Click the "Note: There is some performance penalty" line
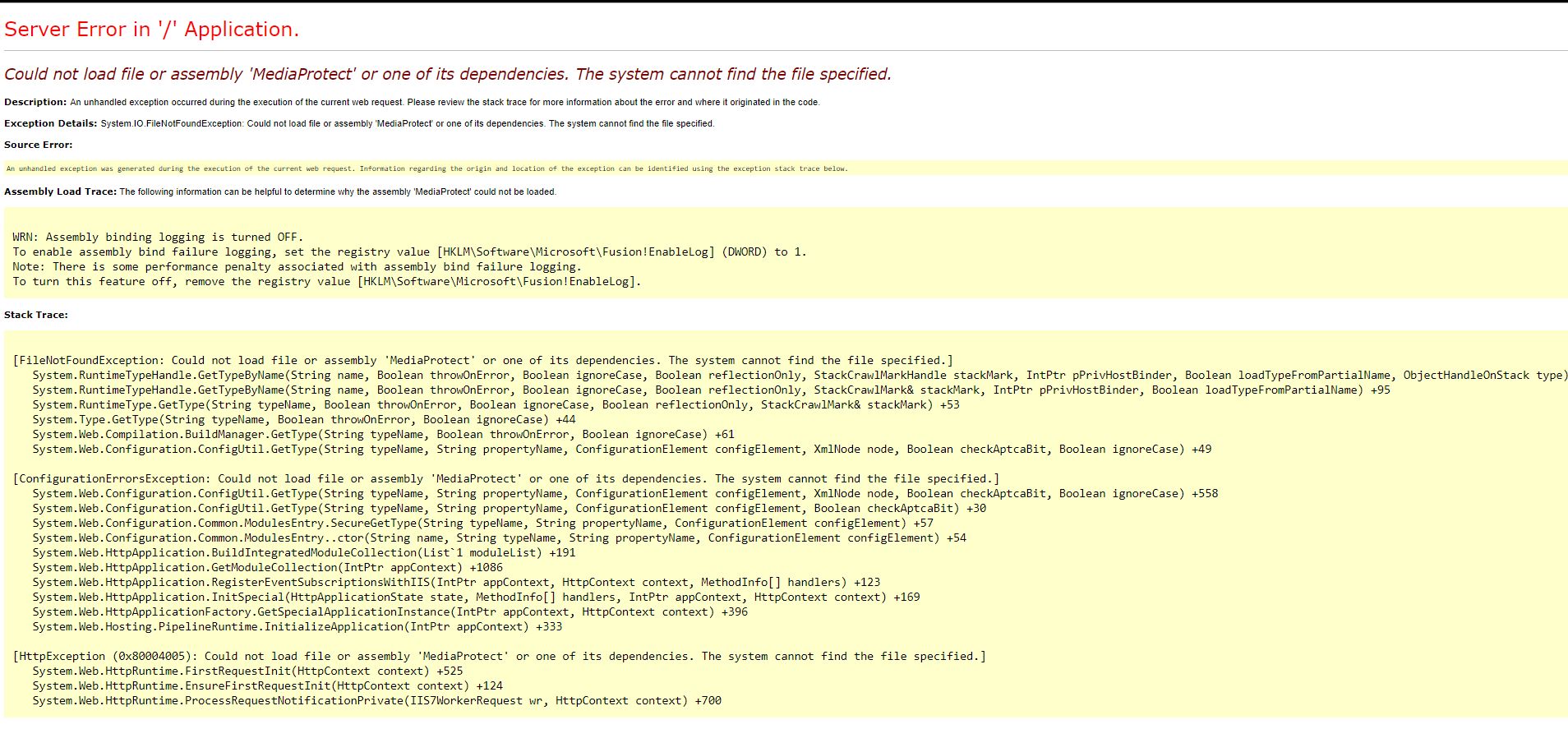This screenshot has width=1568, height=729. click(297, 266)
